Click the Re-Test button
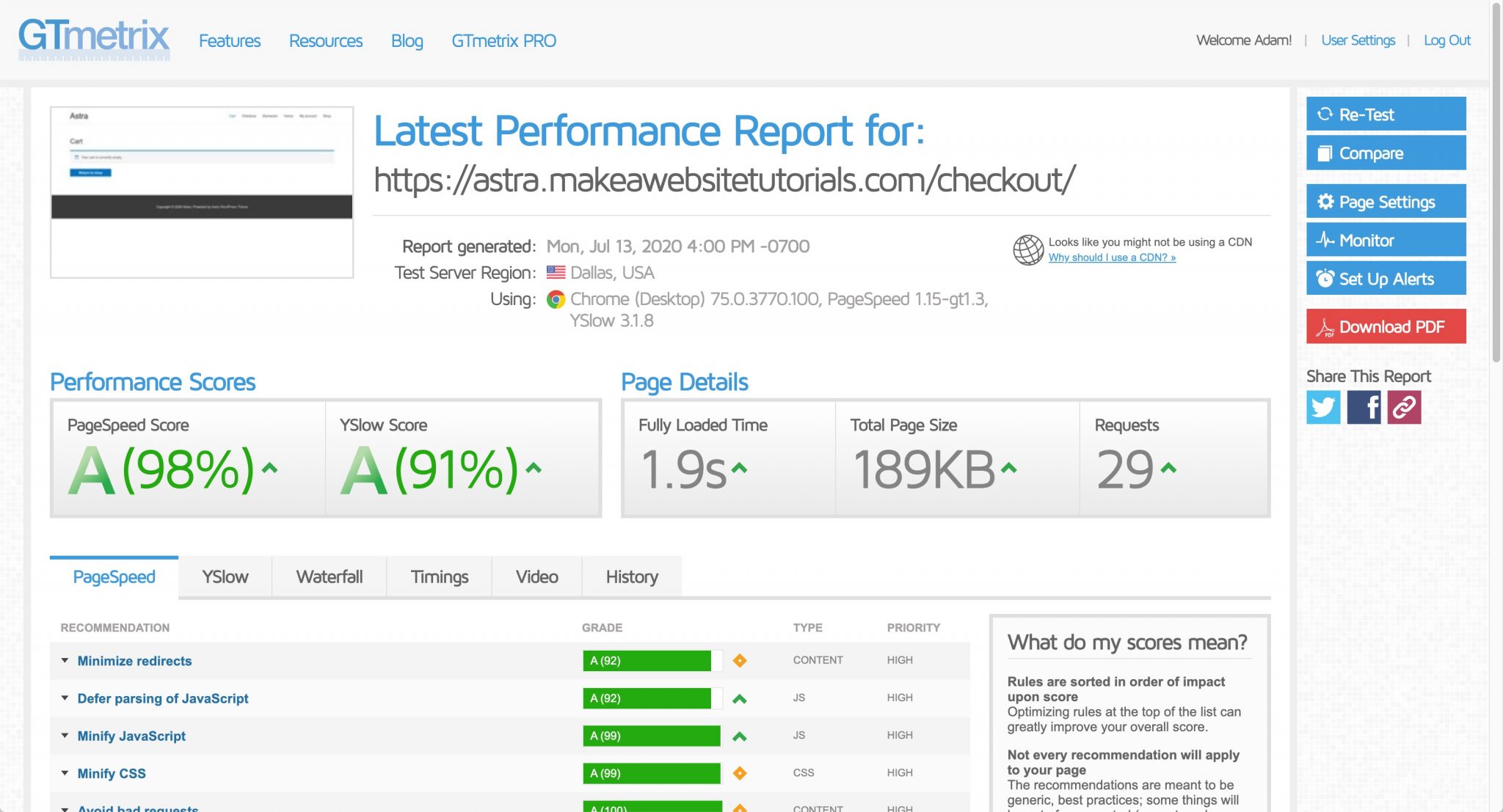This screenshot has width=1503, height=812. tap(1386, 114)
